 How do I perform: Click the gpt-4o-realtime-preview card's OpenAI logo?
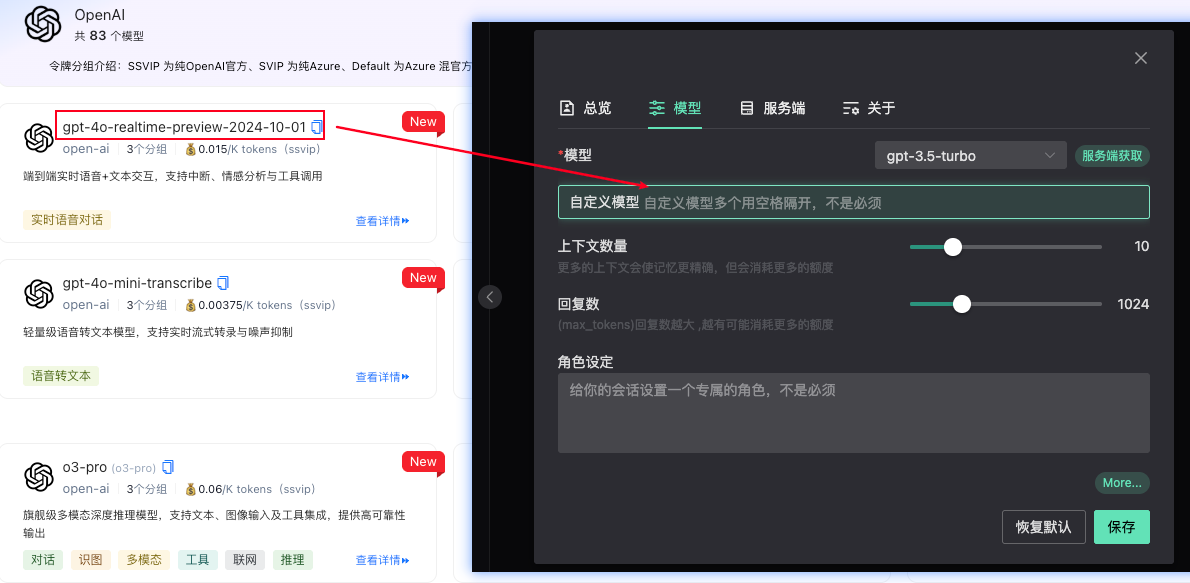click(x=39, y=138)
